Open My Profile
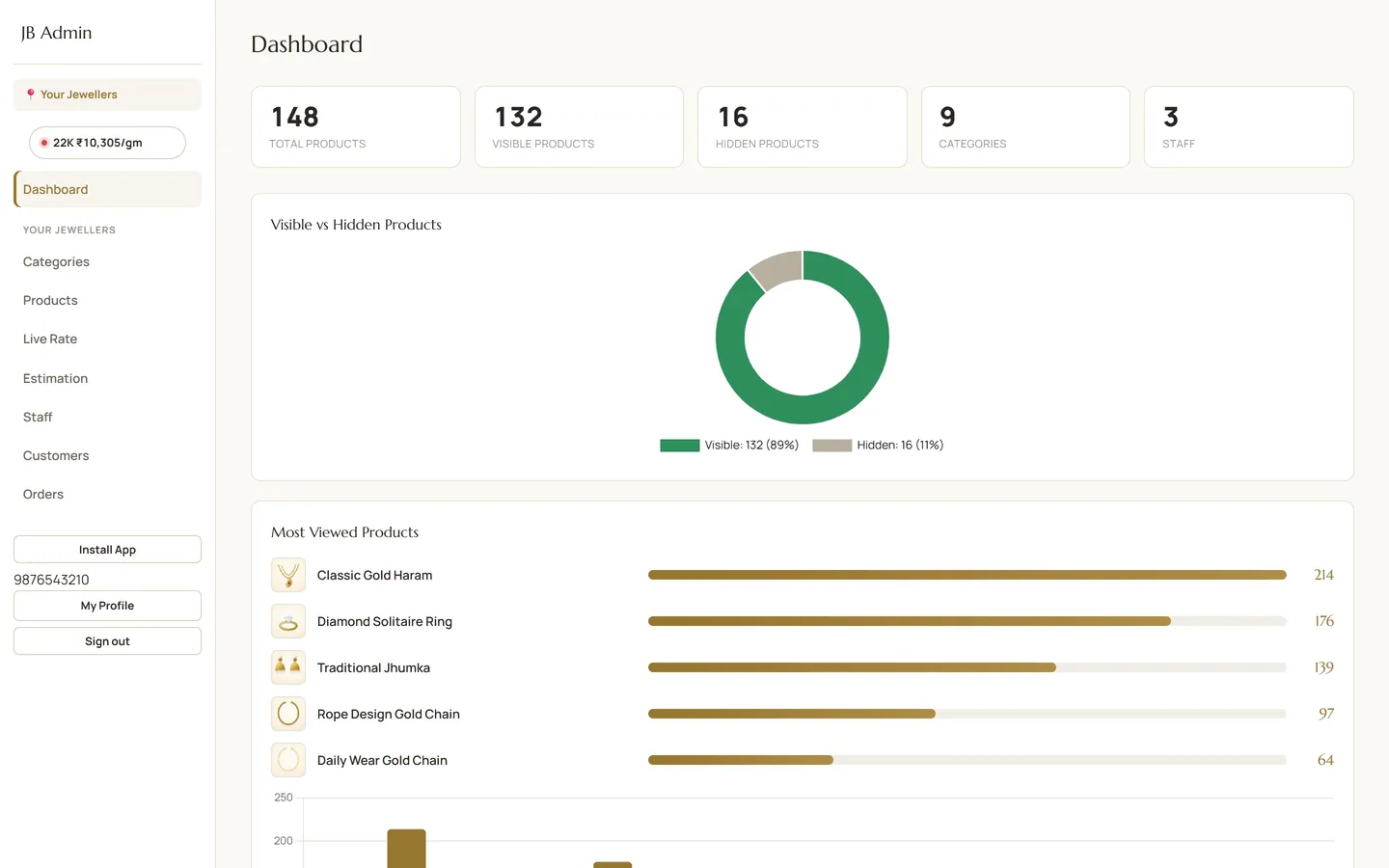Viewport: 1389px width, 868px height. tap(107, 606)
